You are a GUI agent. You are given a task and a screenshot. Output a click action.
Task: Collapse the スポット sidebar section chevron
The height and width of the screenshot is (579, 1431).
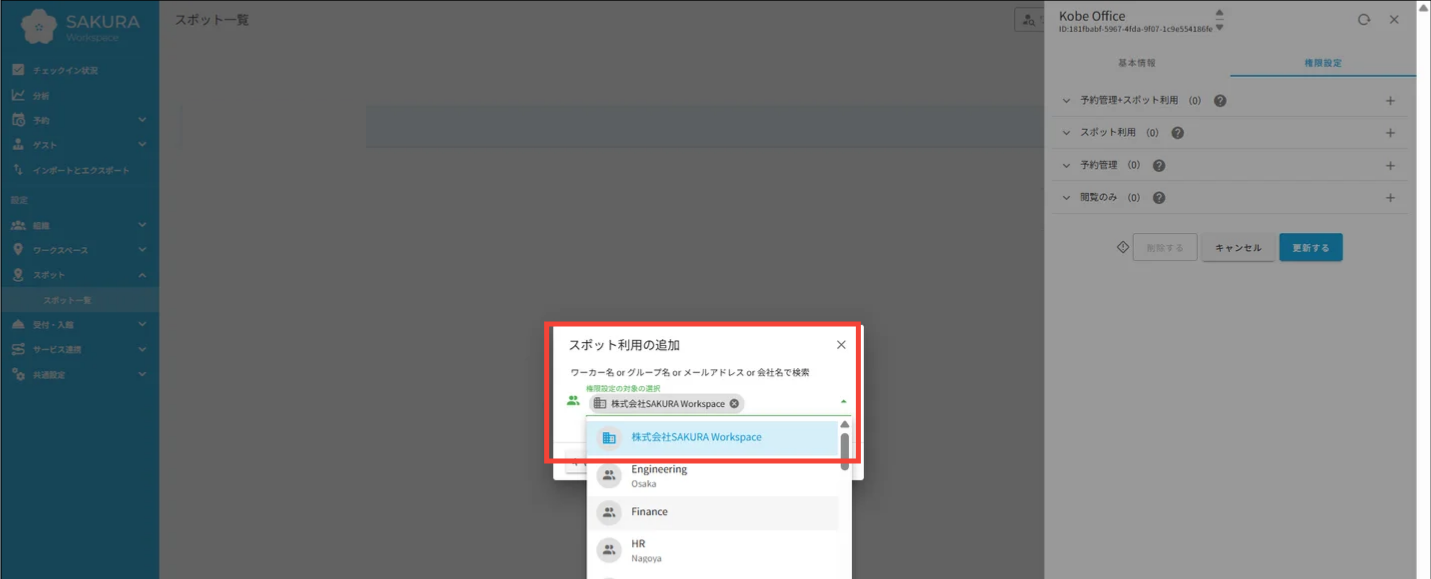142,275
